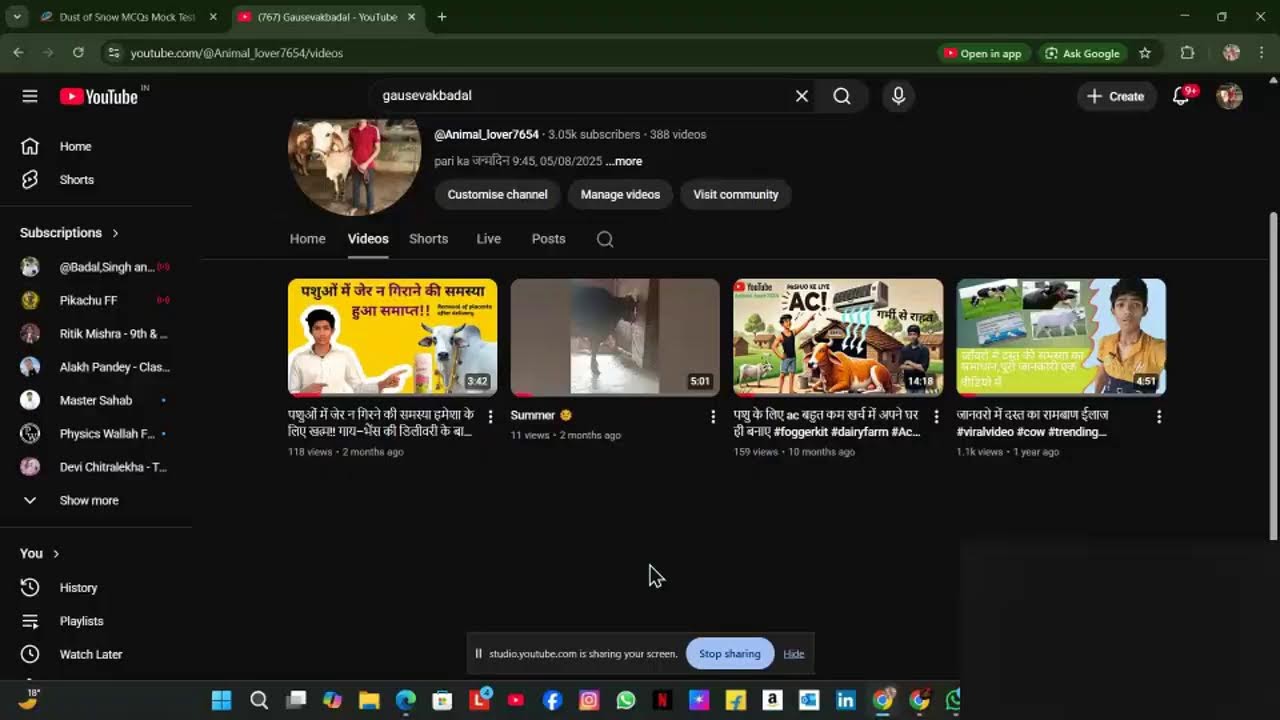Viewport: 1280px width, 720px height.
Task: Open the Chrome three-dot menu
Action: click(x=1261, y=53)
